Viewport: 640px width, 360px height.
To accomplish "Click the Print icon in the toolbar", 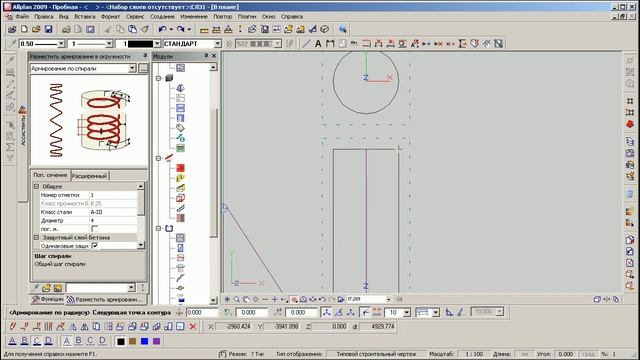I will [x=66, y=29].
